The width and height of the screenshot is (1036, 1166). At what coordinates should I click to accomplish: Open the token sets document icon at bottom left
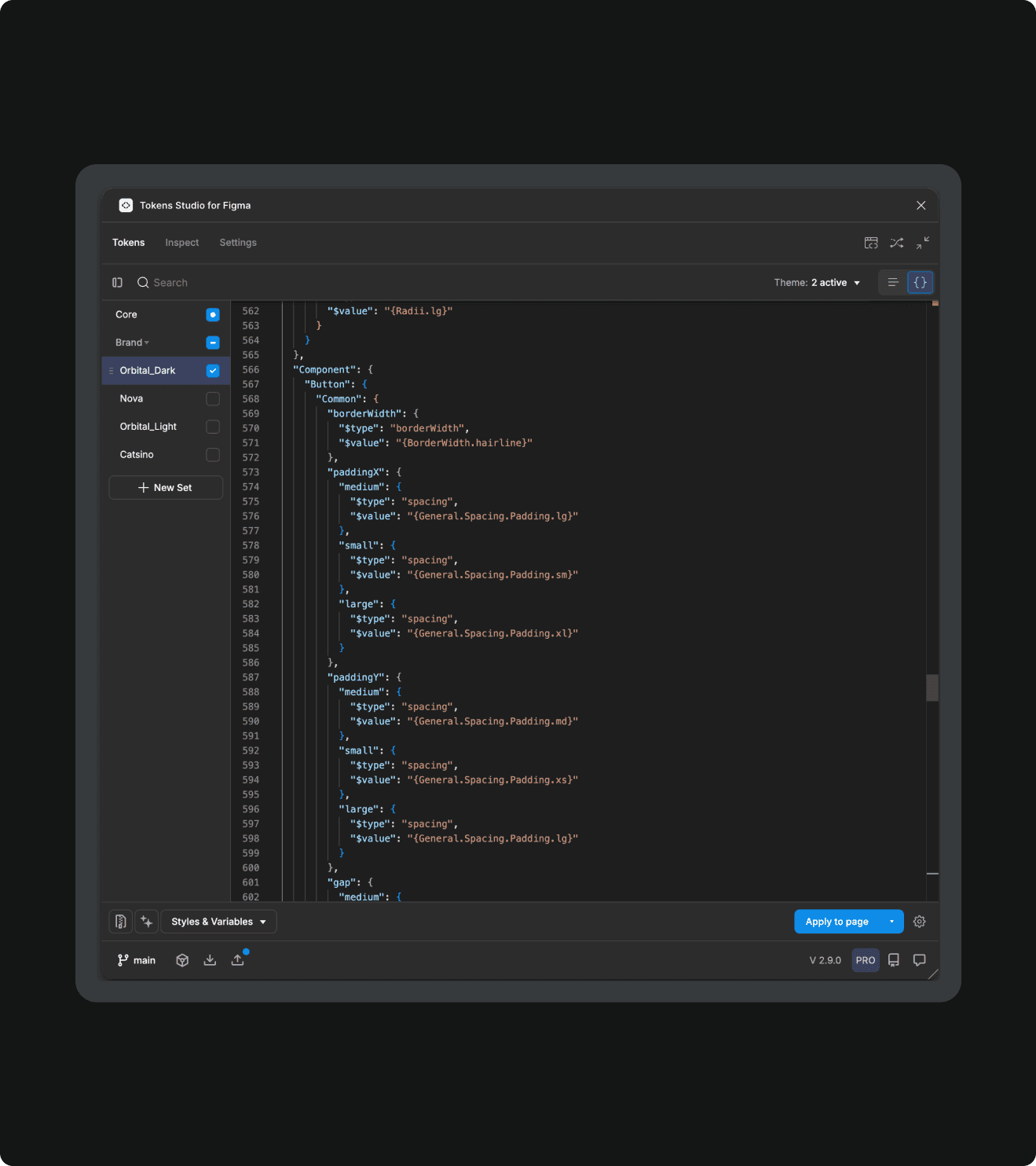[x=120, y=922]
